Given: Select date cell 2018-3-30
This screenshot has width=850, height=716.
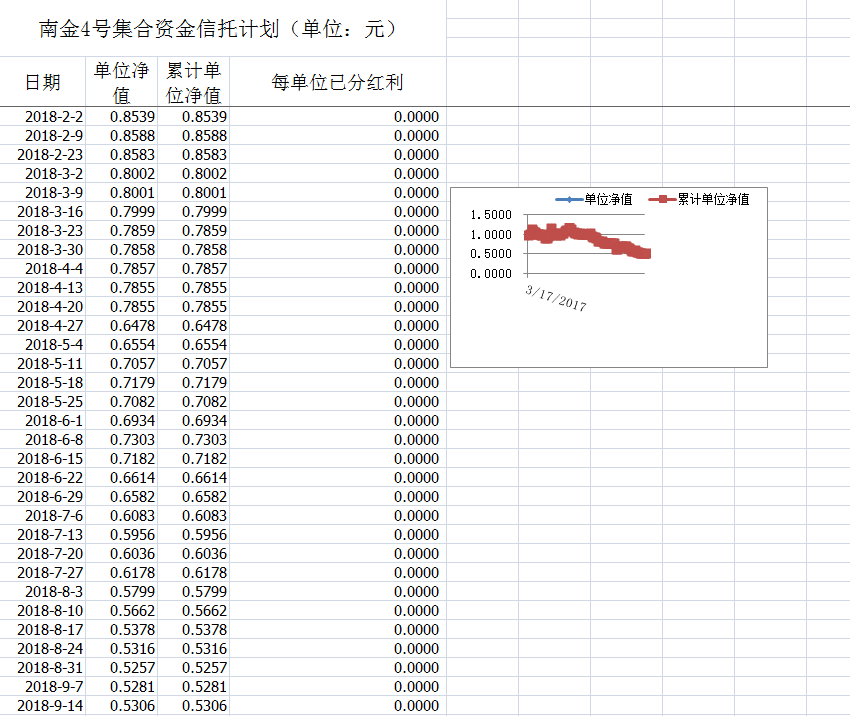Looking at the screenshot, I should [x=42, y=249].
